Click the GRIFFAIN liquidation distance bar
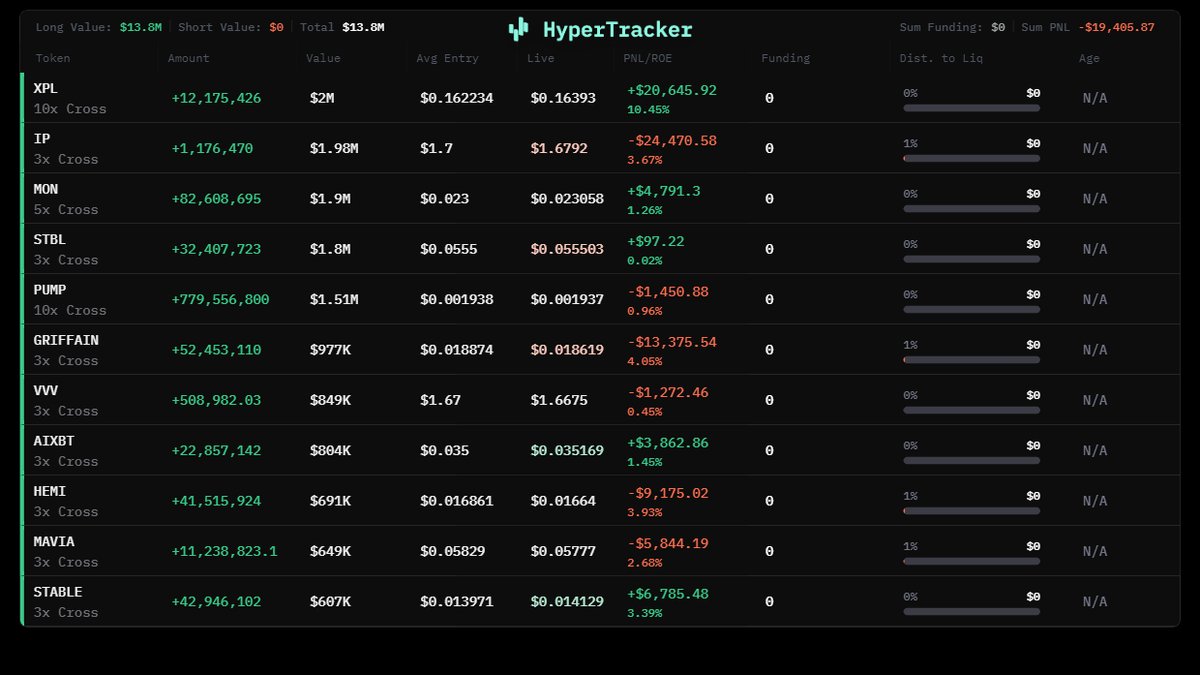 [971, 359]
